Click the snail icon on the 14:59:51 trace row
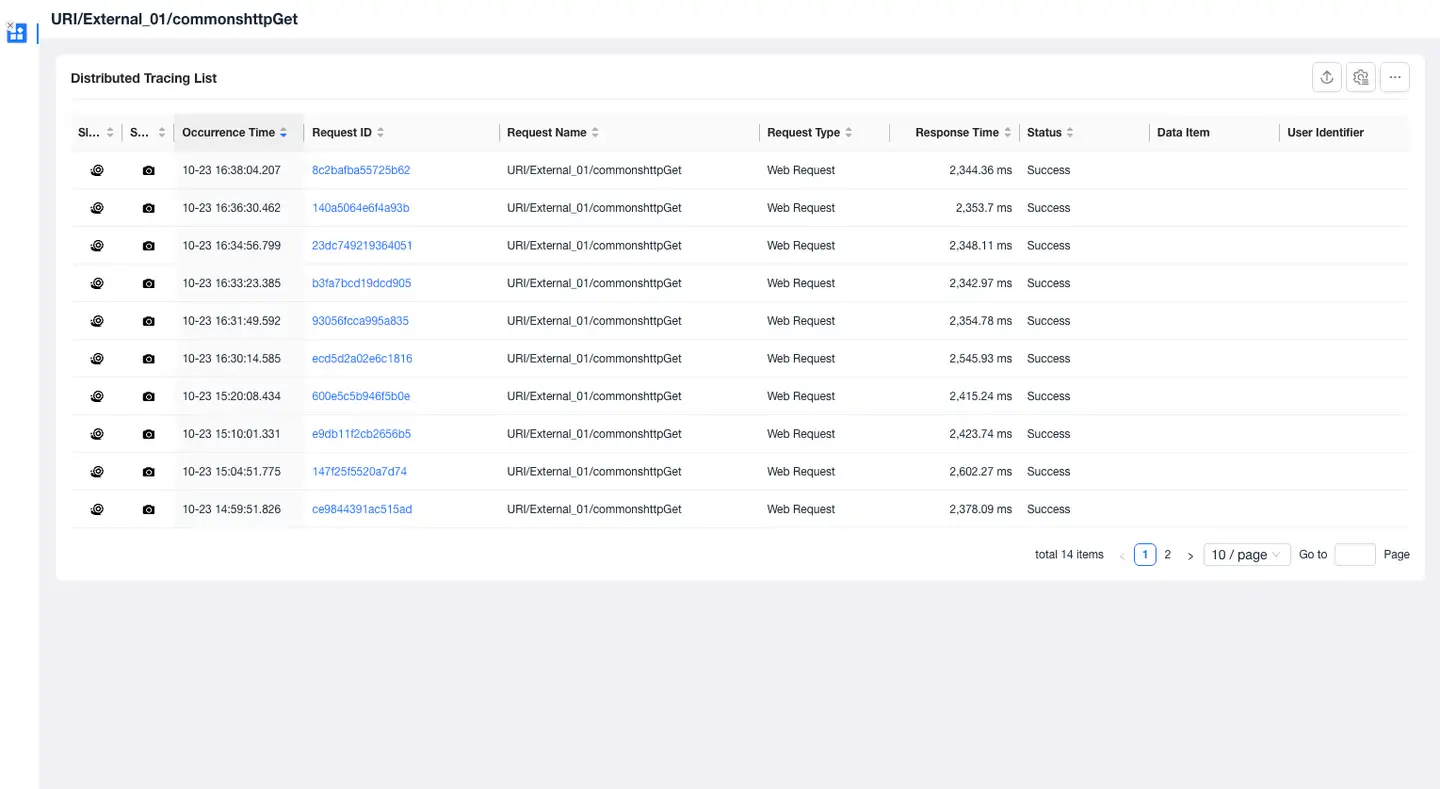This screenshot has height=789, width=1440. pos(97,509)
